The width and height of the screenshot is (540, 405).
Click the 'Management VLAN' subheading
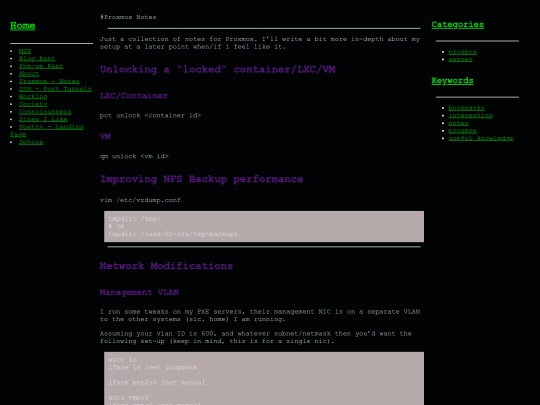pos(139,292)
